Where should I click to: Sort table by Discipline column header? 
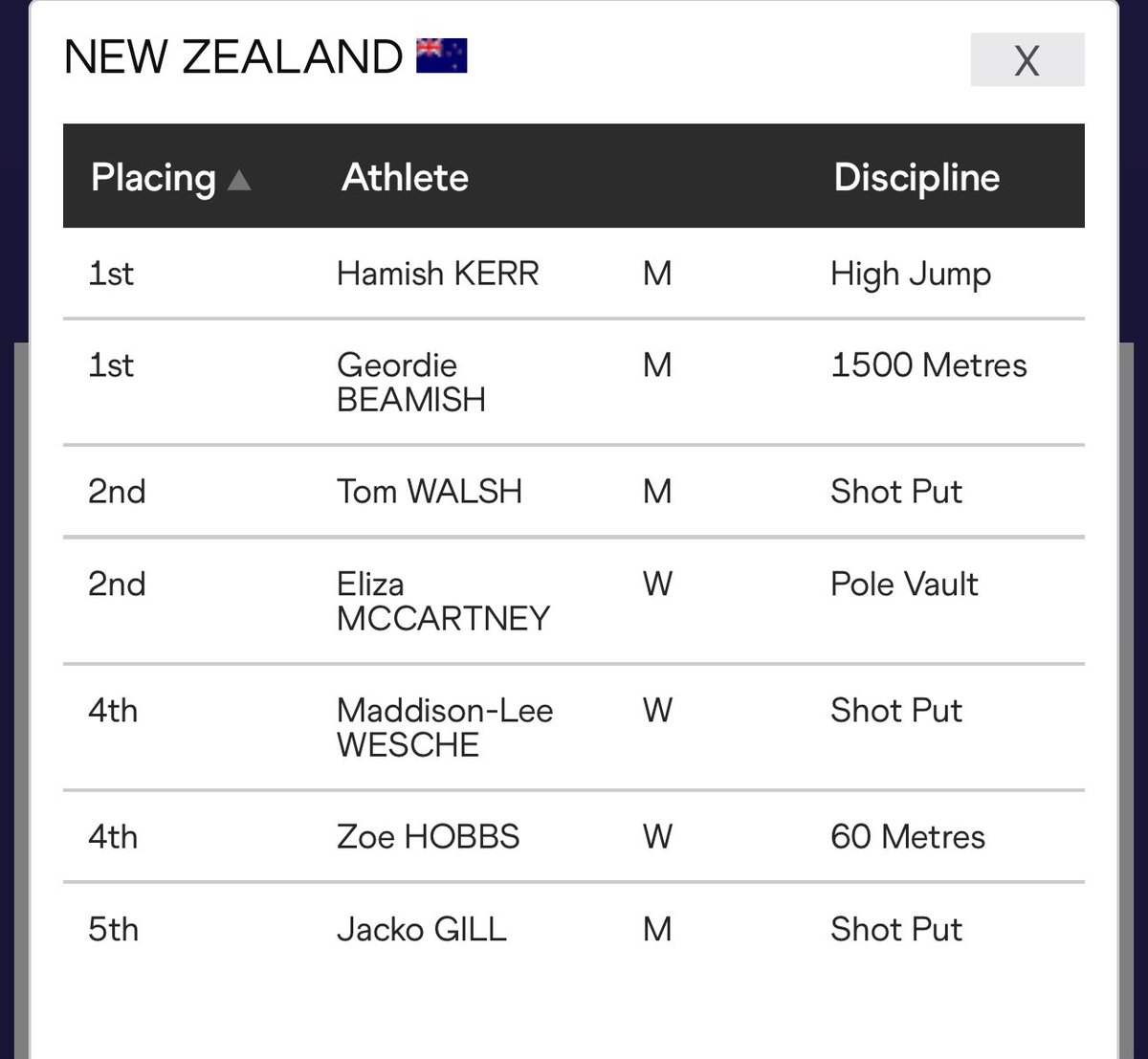(916, 178)
